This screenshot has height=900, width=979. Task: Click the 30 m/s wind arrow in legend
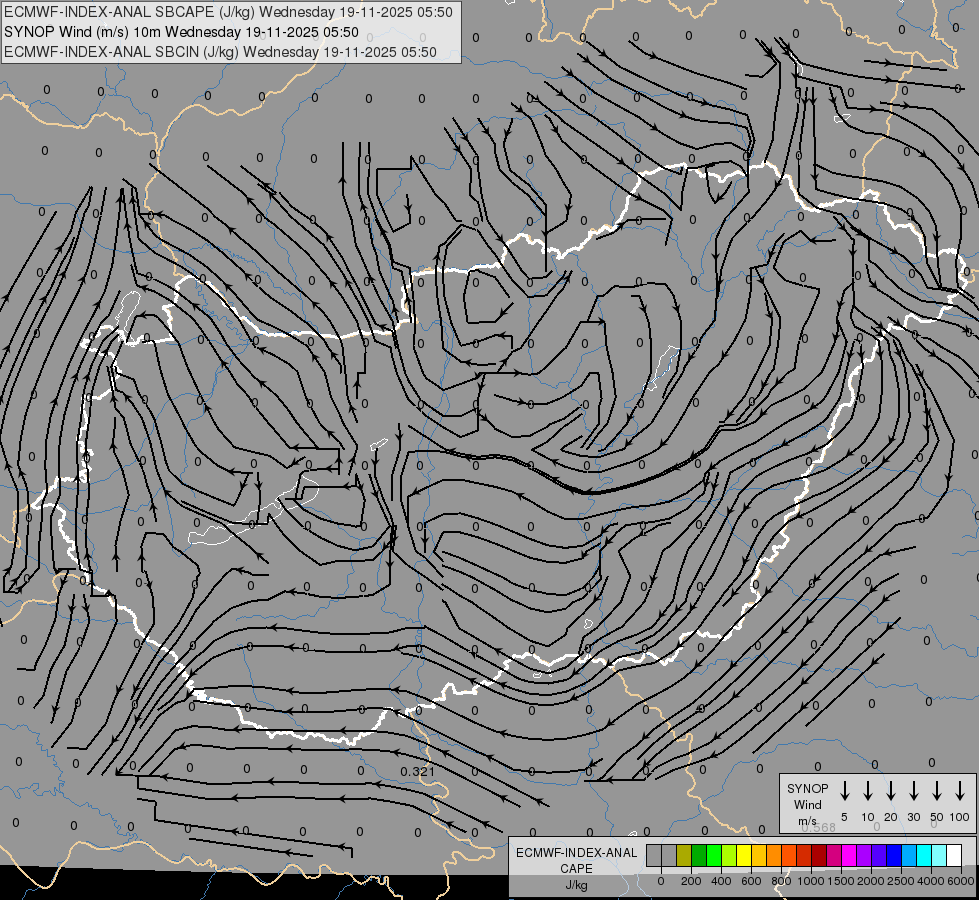point(913,791)
